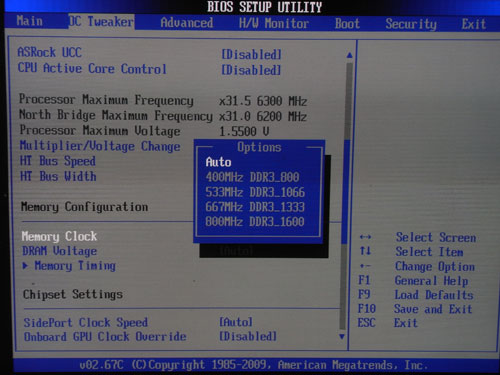Choose Auto in the Options popup
Image resolution: width=500 pixels, height=375 pixels.
click(x=218, y=162)
